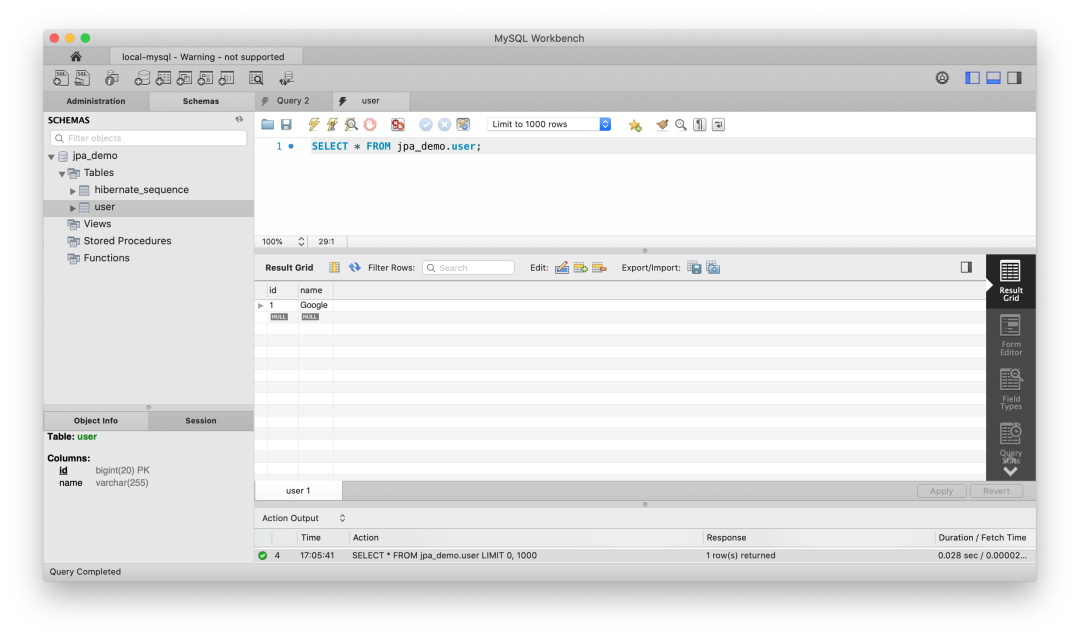Open the object inspector icon

click(112, 78)
